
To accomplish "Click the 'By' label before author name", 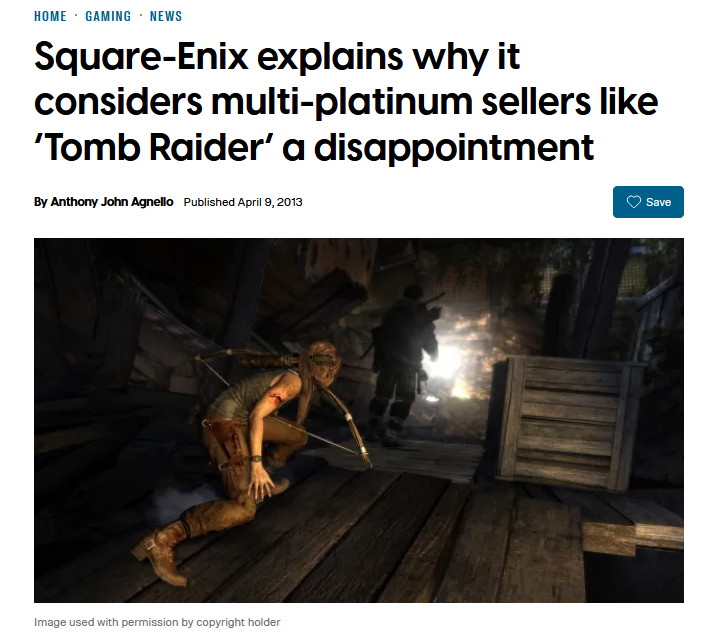I will (40, 202).
